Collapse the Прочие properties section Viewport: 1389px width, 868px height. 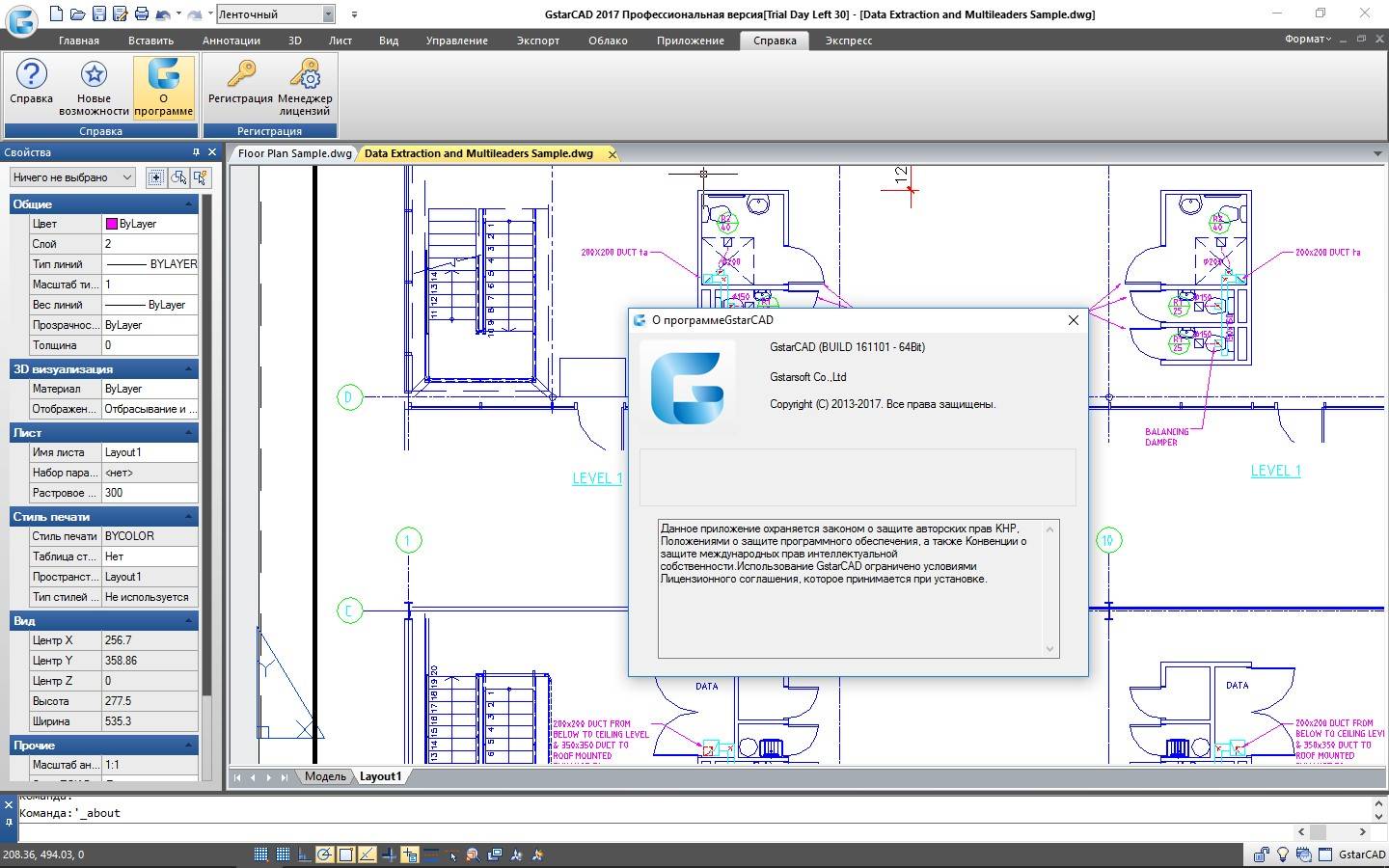pyautogui.click(x=188, y=746)
